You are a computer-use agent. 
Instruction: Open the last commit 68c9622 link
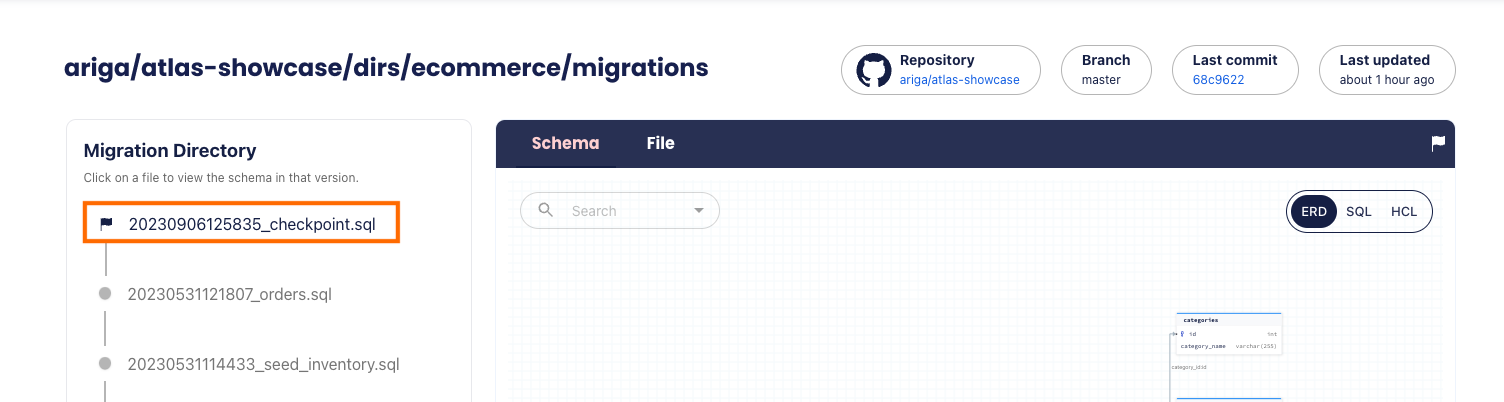1218,80
